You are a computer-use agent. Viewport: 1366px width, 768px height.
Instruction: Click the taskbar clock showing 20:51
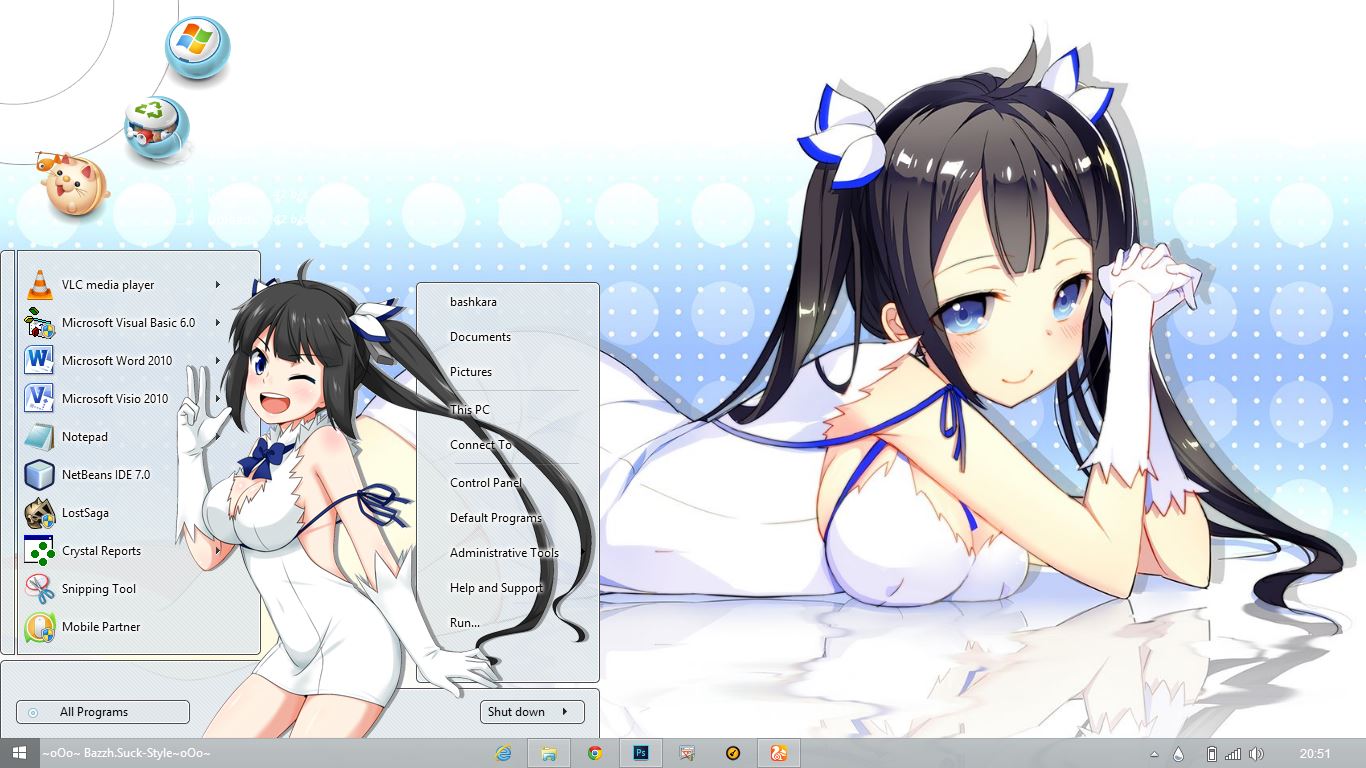(1315, 754)
